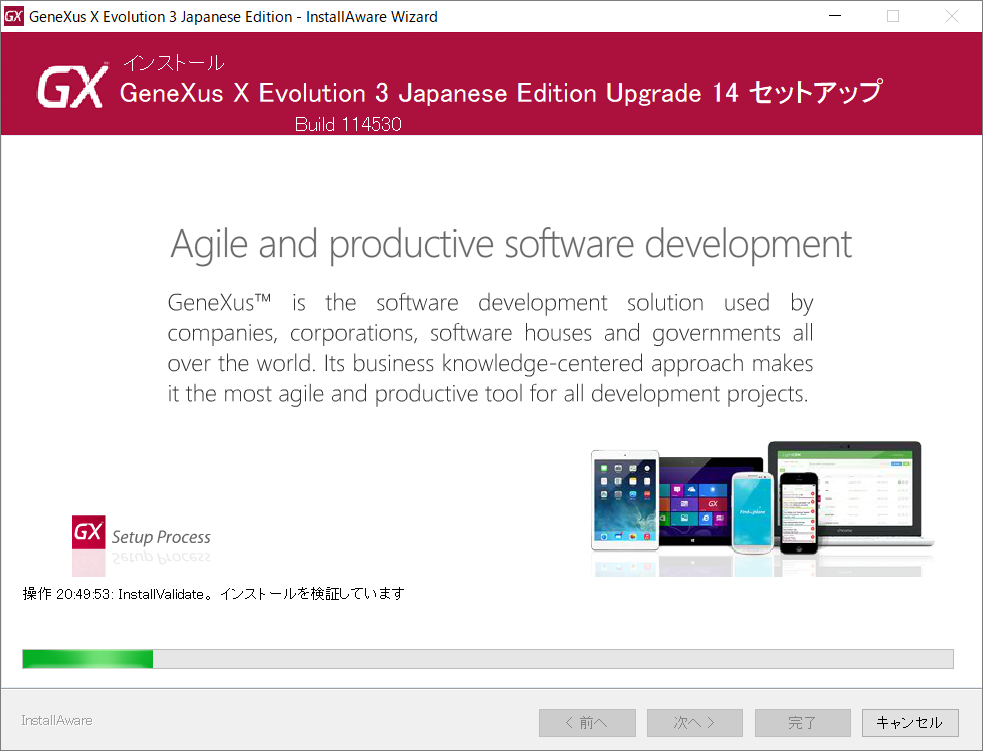Click the 'Upgrade 14 セットアップ' title text

(744, 93)
